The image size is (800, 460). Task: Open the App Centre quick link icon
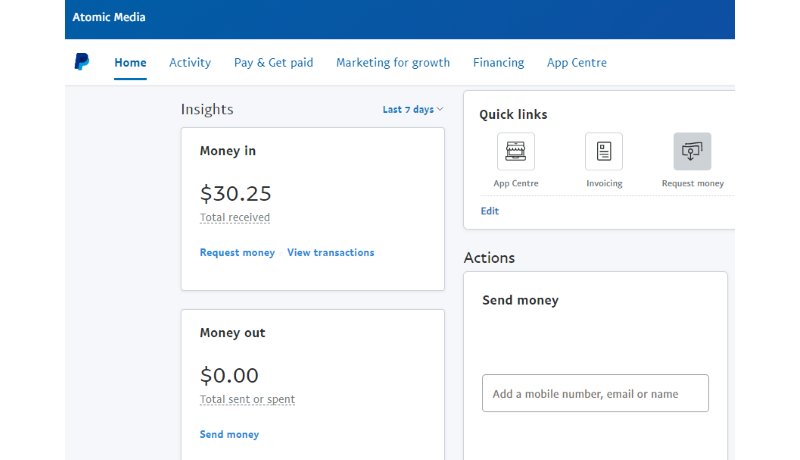(516, 152)
